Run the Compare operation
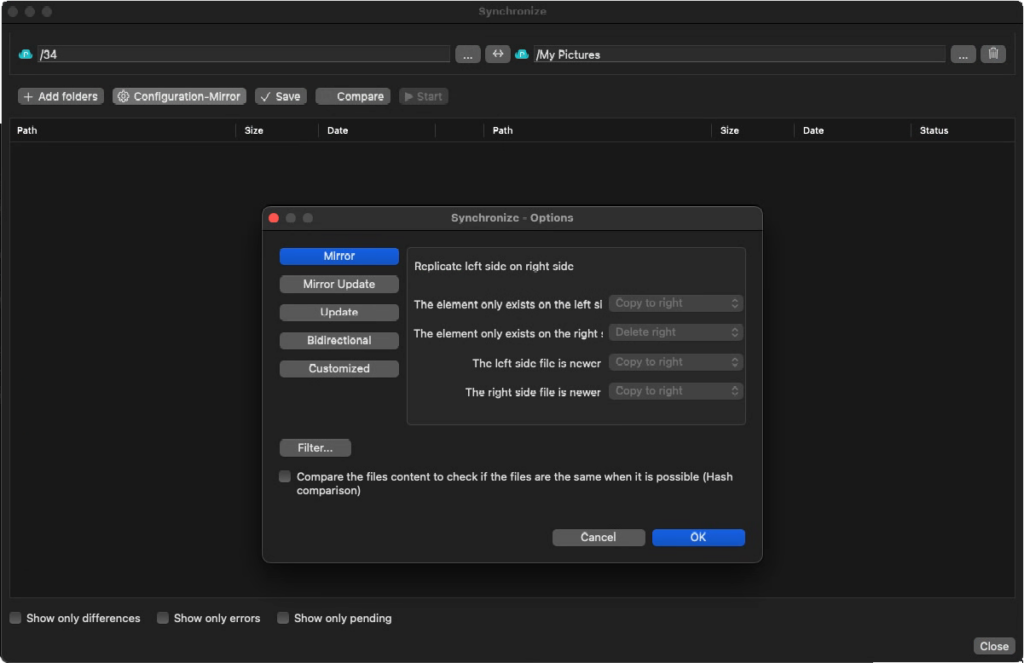The height and width of the screenshot is (663, 1024). click(352, 96)
